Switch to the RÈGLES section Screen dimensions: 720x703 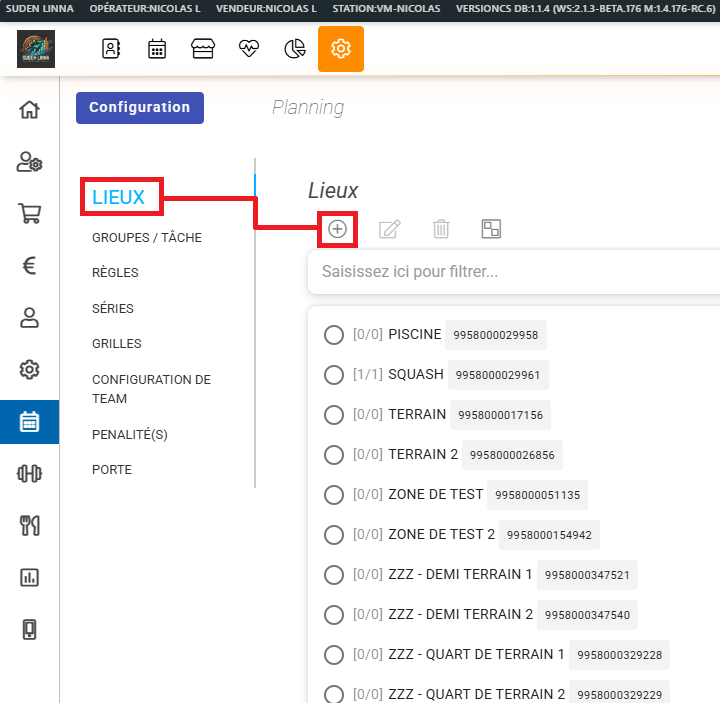115,272
